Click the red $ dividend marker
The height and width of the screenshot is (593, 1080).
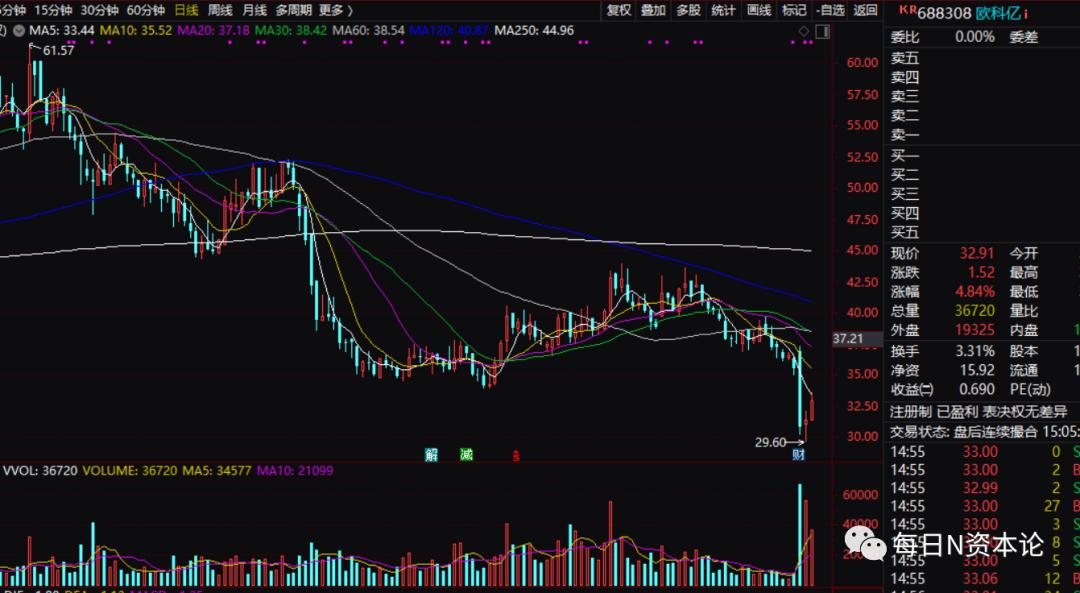click(x=515, y=455)
